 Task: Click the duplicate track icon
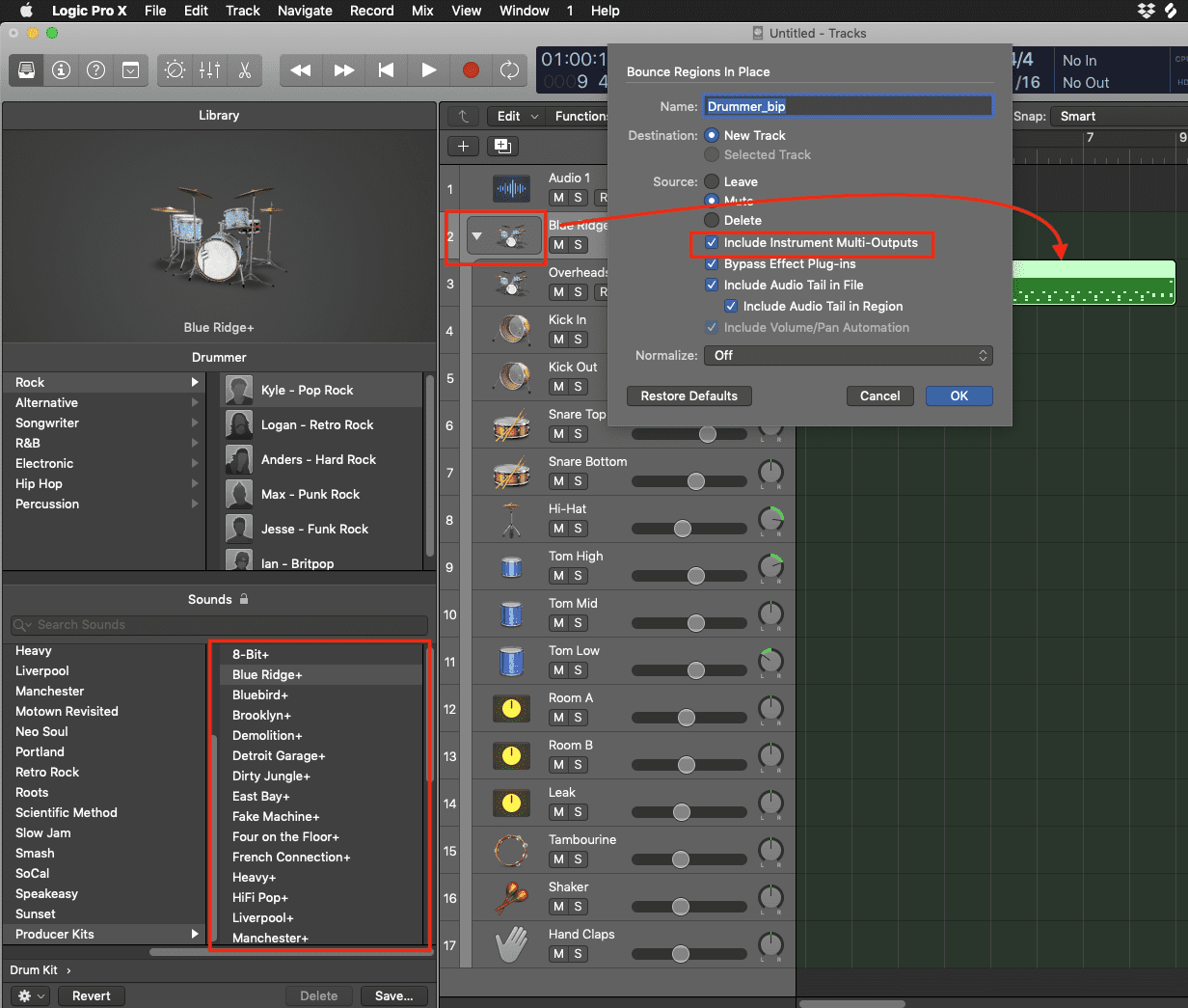tap(501, 146)
